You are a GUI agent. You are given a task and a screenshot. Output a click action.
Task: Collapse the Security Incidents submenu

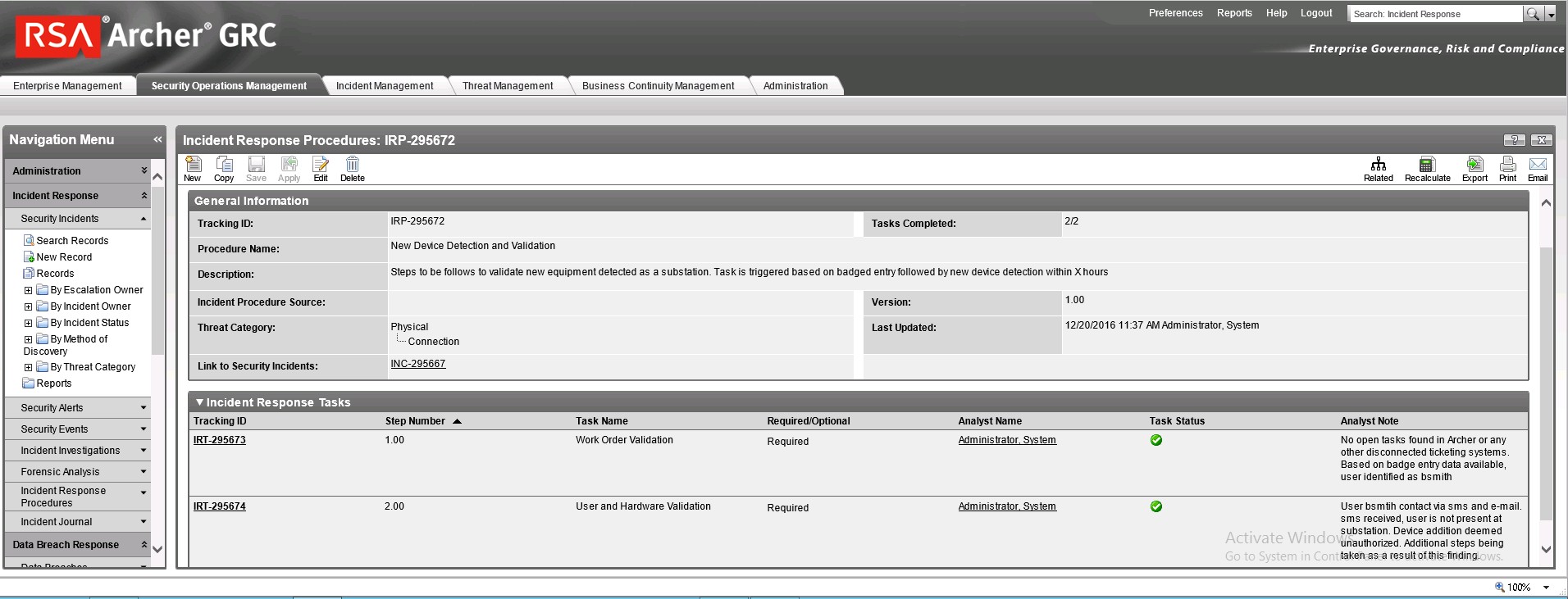[144, 219]
